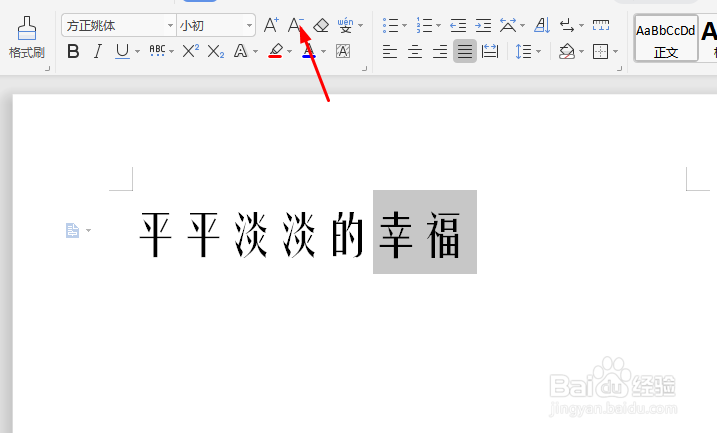Viewport: 717px width, 433px height.
Task: Insert bulleted list
Action: (x=390, y=25)
